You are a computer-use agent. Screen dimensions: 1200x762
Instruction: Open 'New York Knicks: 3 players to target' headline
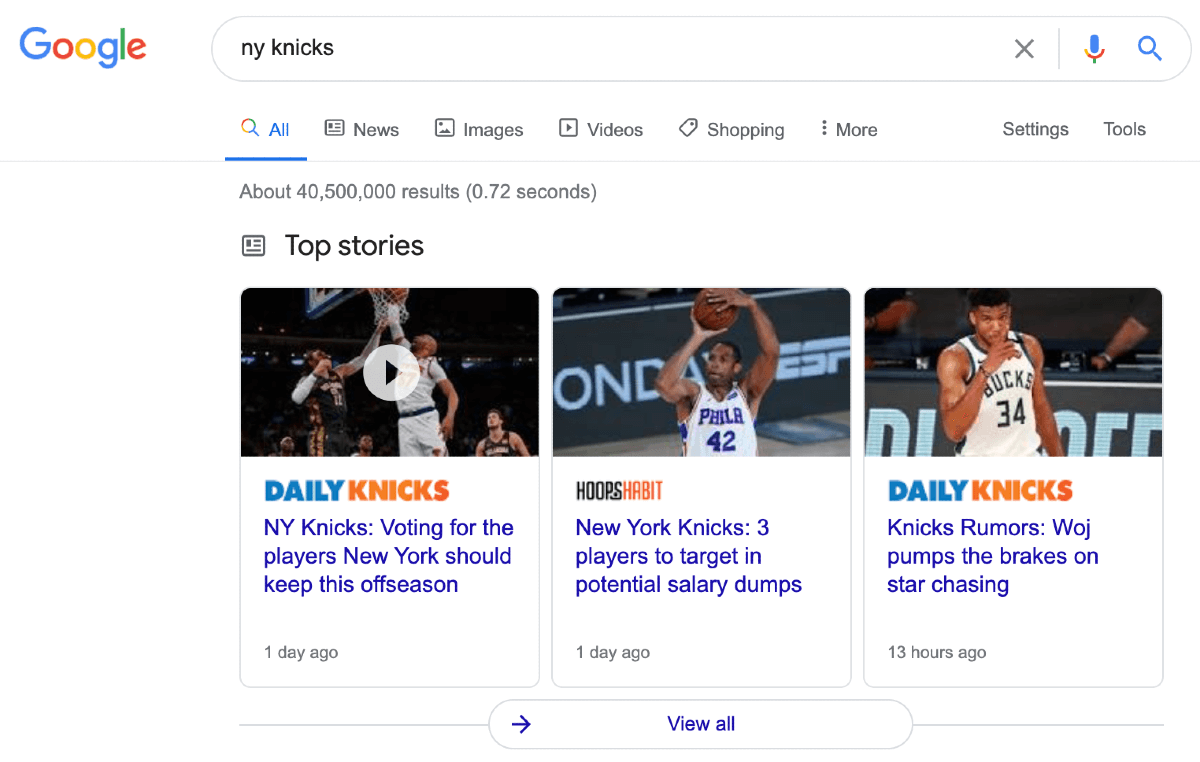coord(688,556)
